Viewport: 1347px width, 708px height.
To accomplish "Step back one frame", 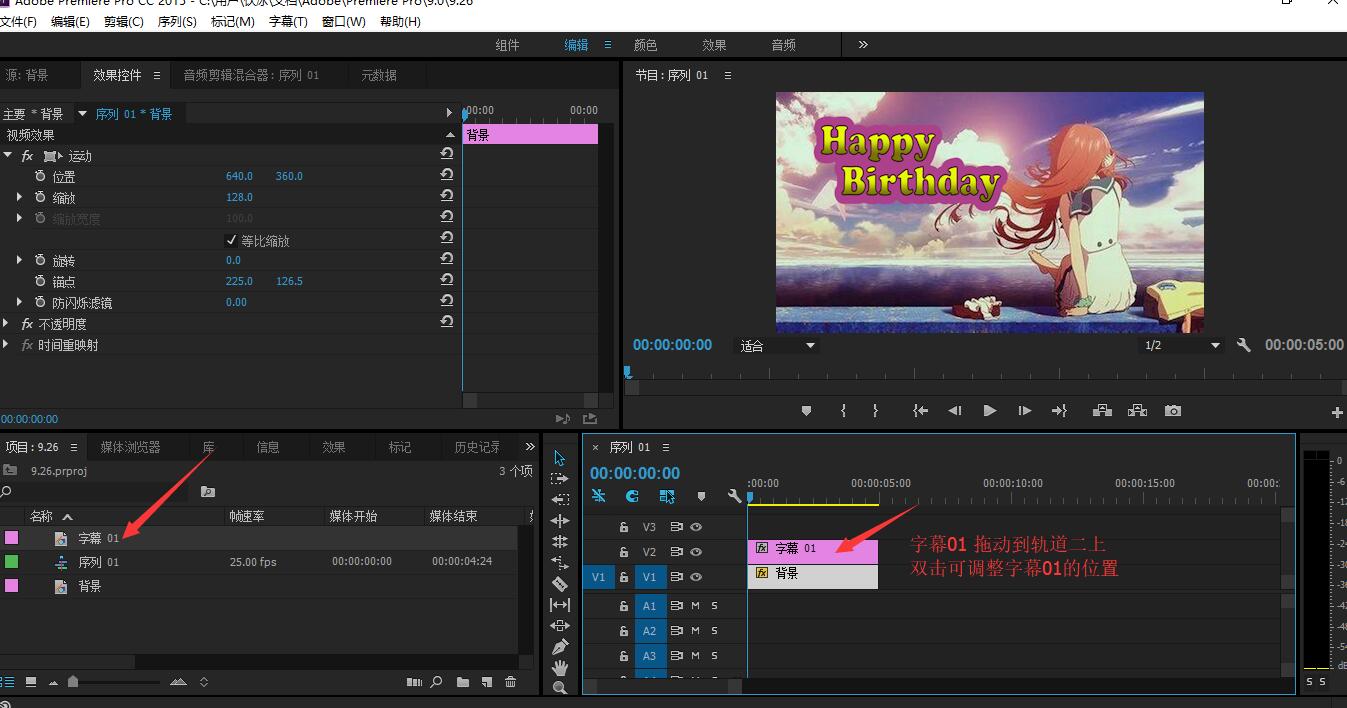I will 955,411.
